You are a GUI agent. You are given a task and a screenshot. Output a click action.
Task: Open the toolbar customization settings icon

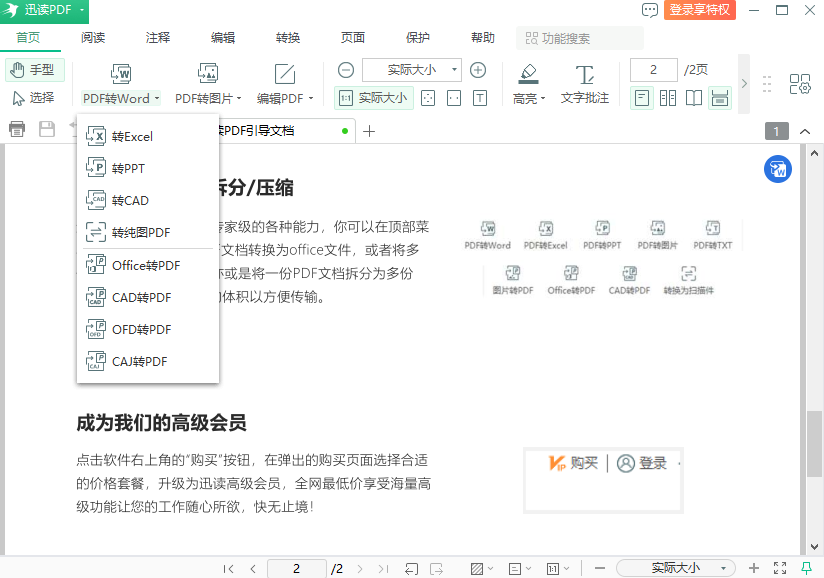tap(800, 84)
